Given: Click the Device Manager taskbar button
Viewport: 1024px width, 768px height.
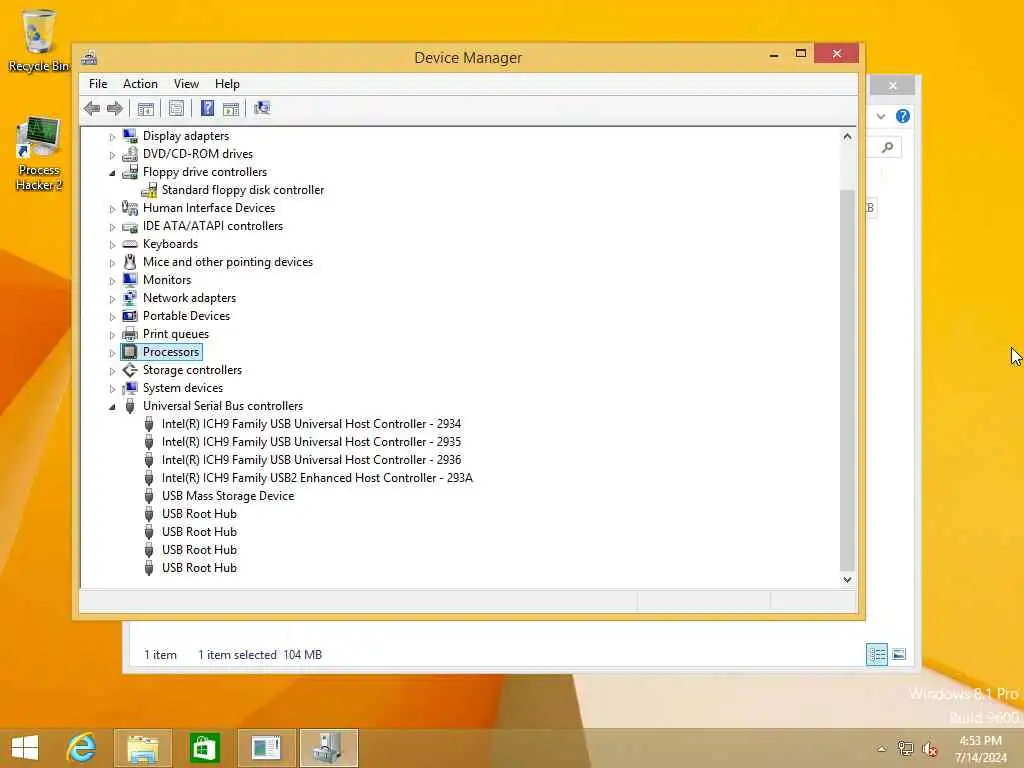Looking at the screenshot, I should (329, 748).
